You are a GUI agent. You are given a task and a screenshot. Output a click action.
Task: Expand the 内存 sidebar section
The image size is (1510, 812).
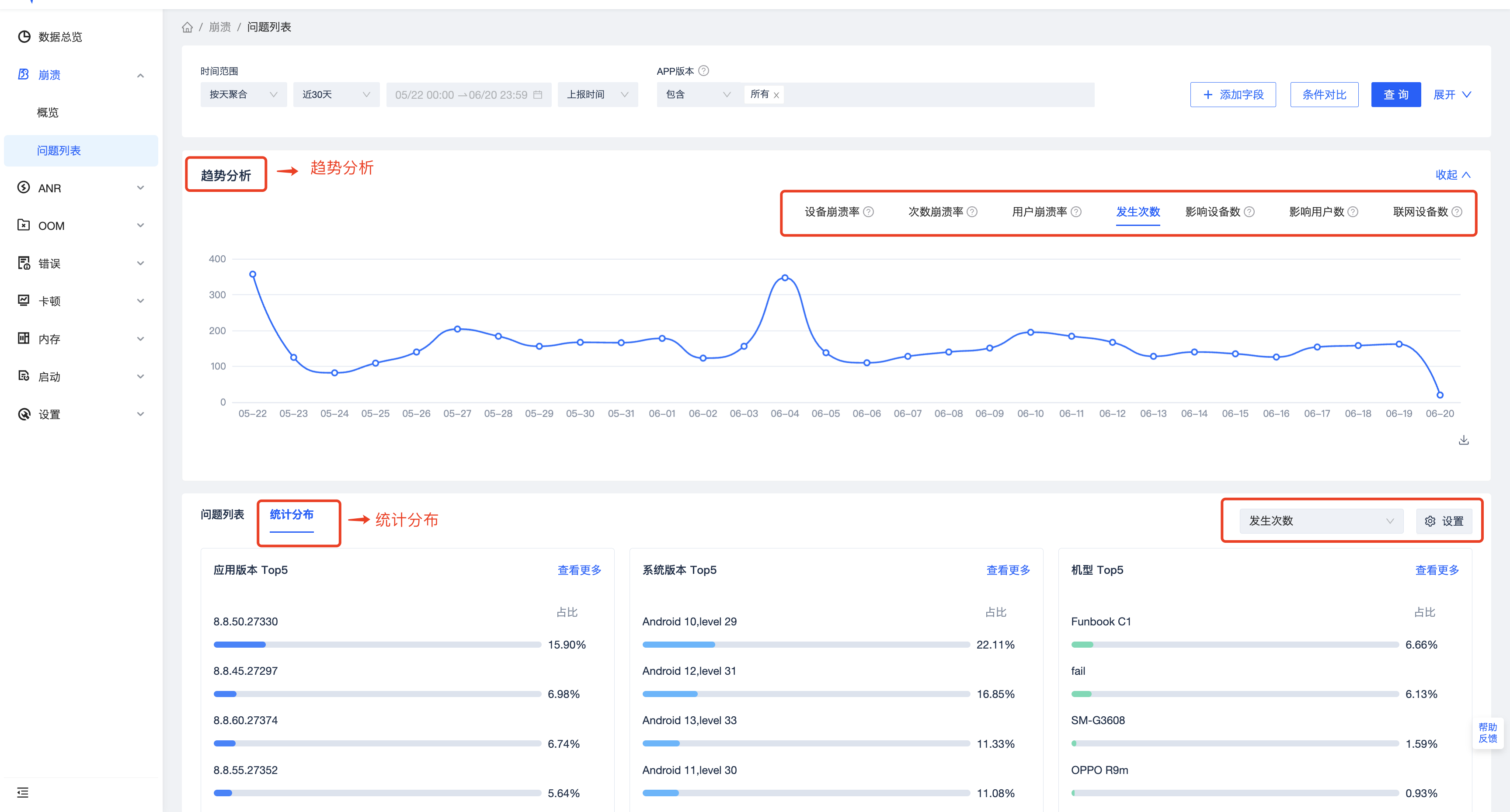click(141, 339)
